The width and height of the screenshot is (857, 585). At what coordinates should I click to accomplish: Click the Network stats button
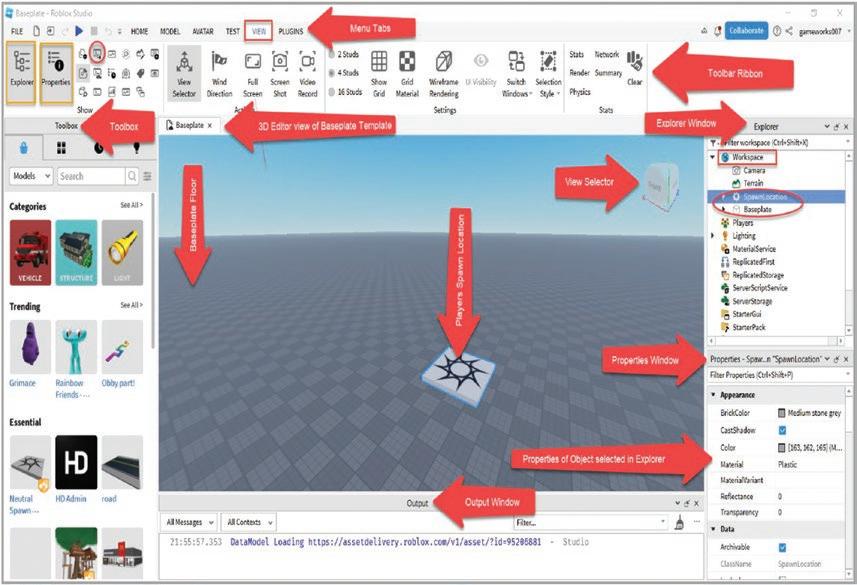click(x=607, y=54)
